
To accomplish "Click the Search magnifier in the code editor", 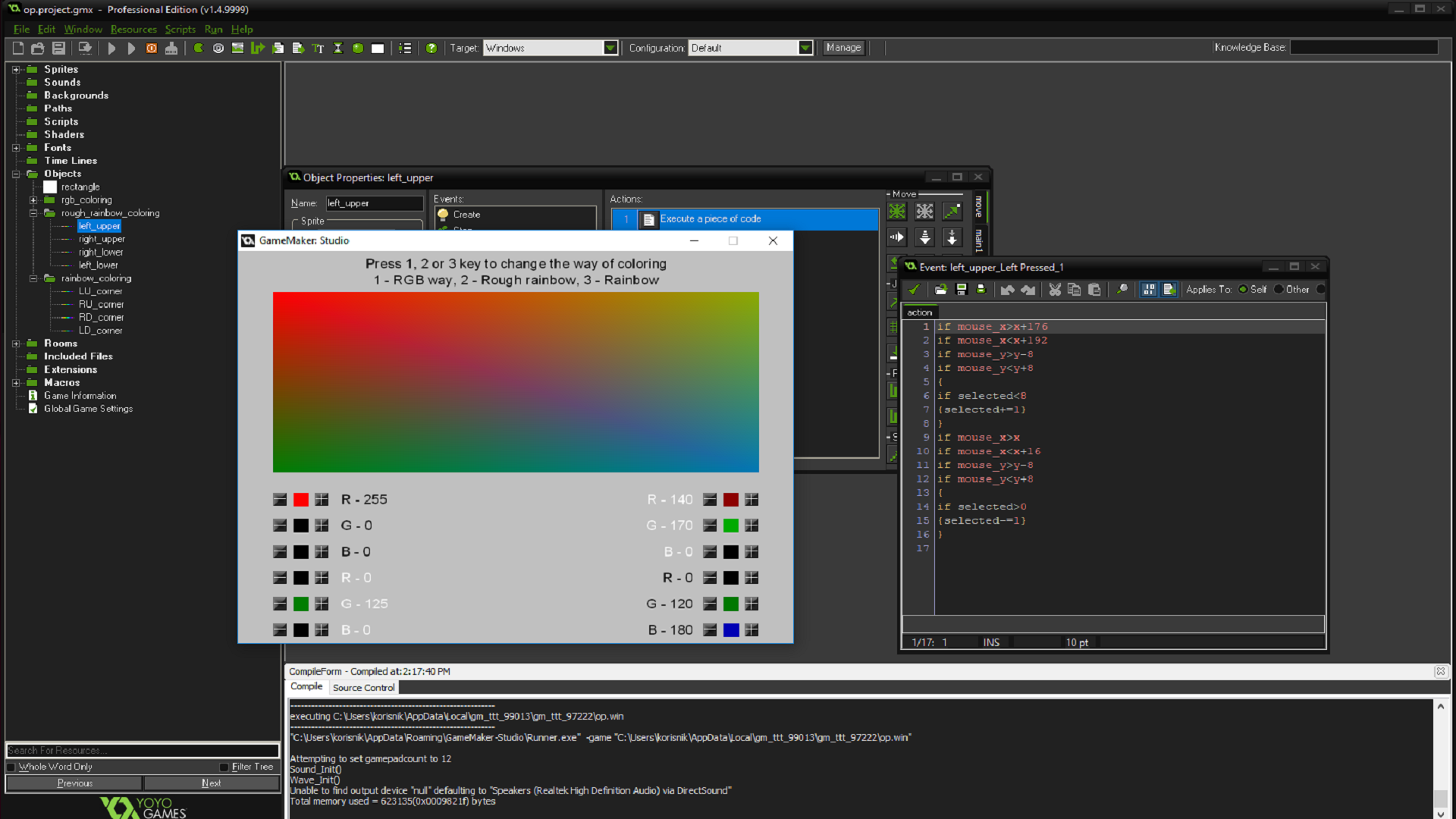I will point(1122,290).
